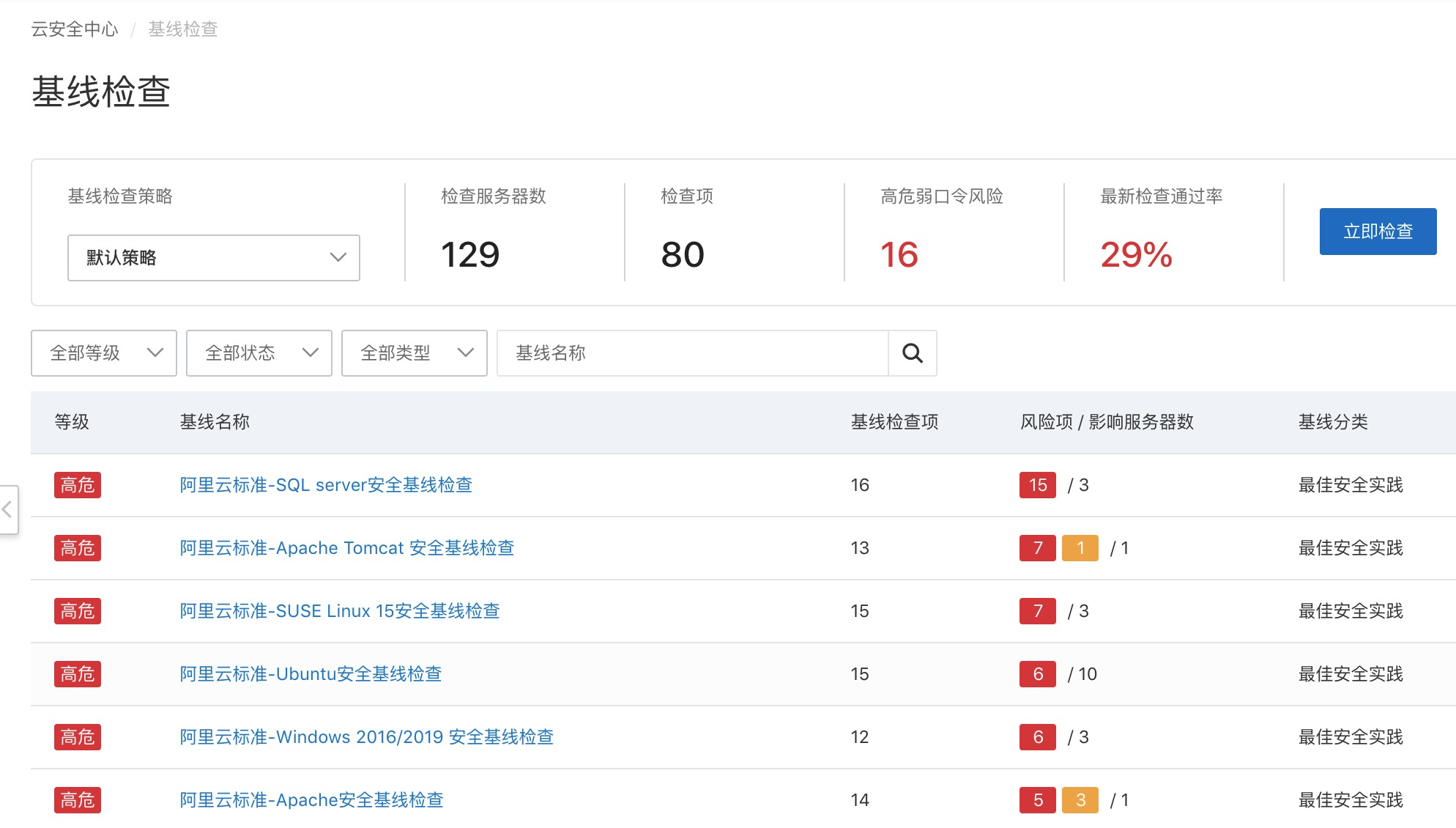
Task: Click the 立即检查 button
Action: (1378, 232)
